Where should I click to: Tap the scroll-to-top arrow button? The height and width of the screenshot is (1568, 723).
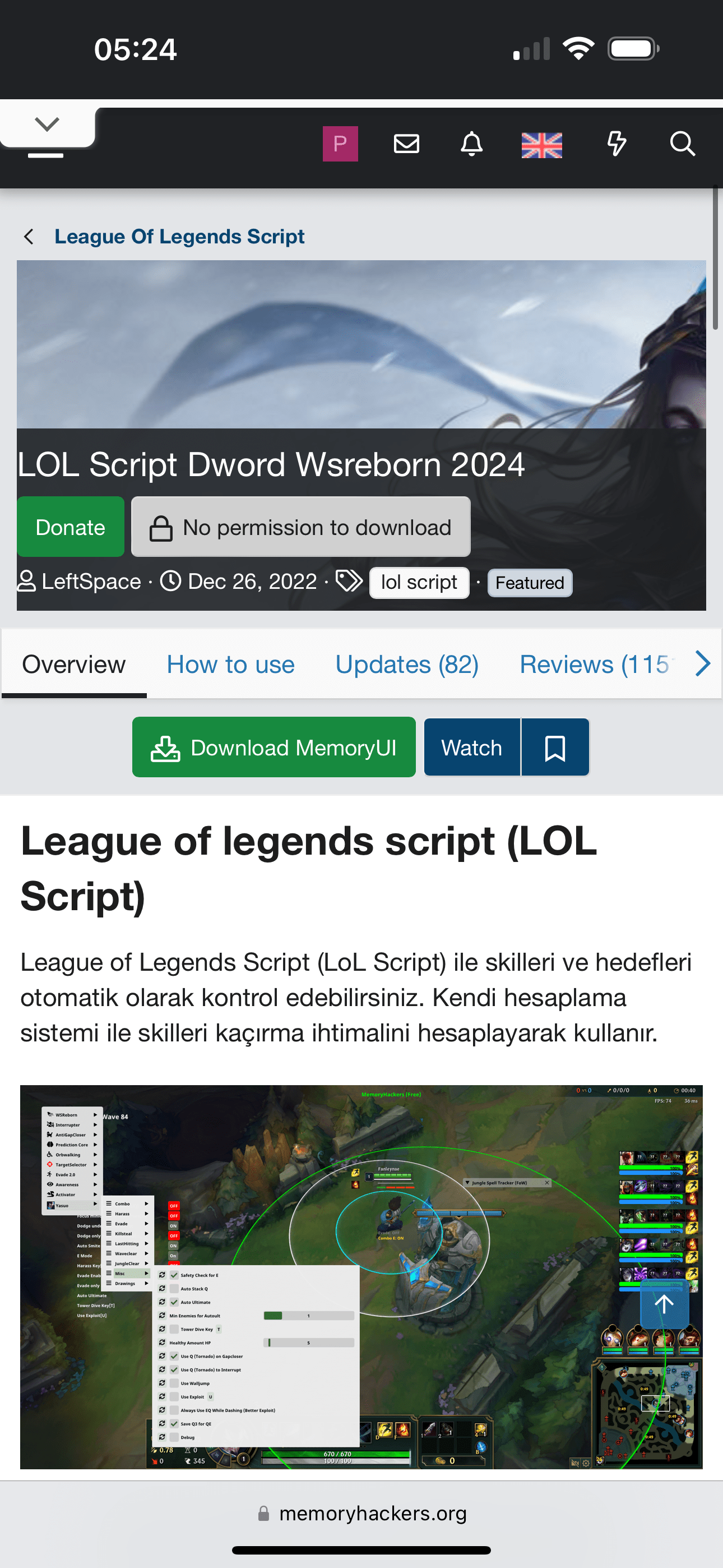coord(664,1303)
